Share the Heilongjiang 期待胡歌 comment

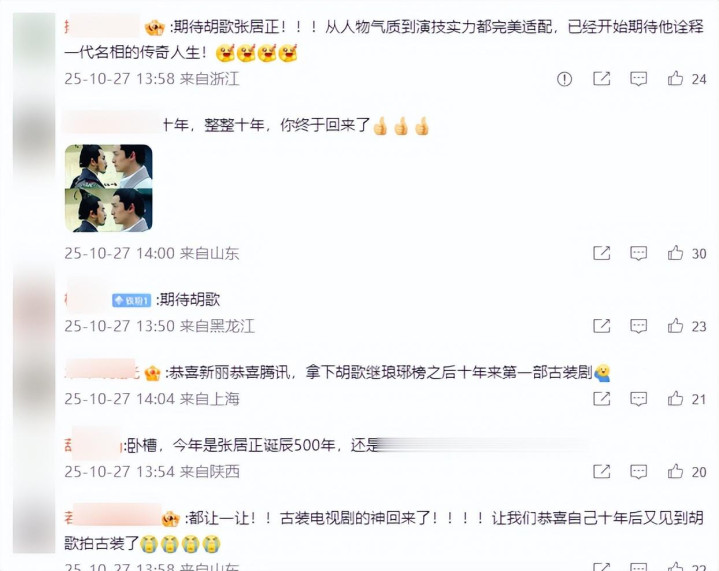601,326
